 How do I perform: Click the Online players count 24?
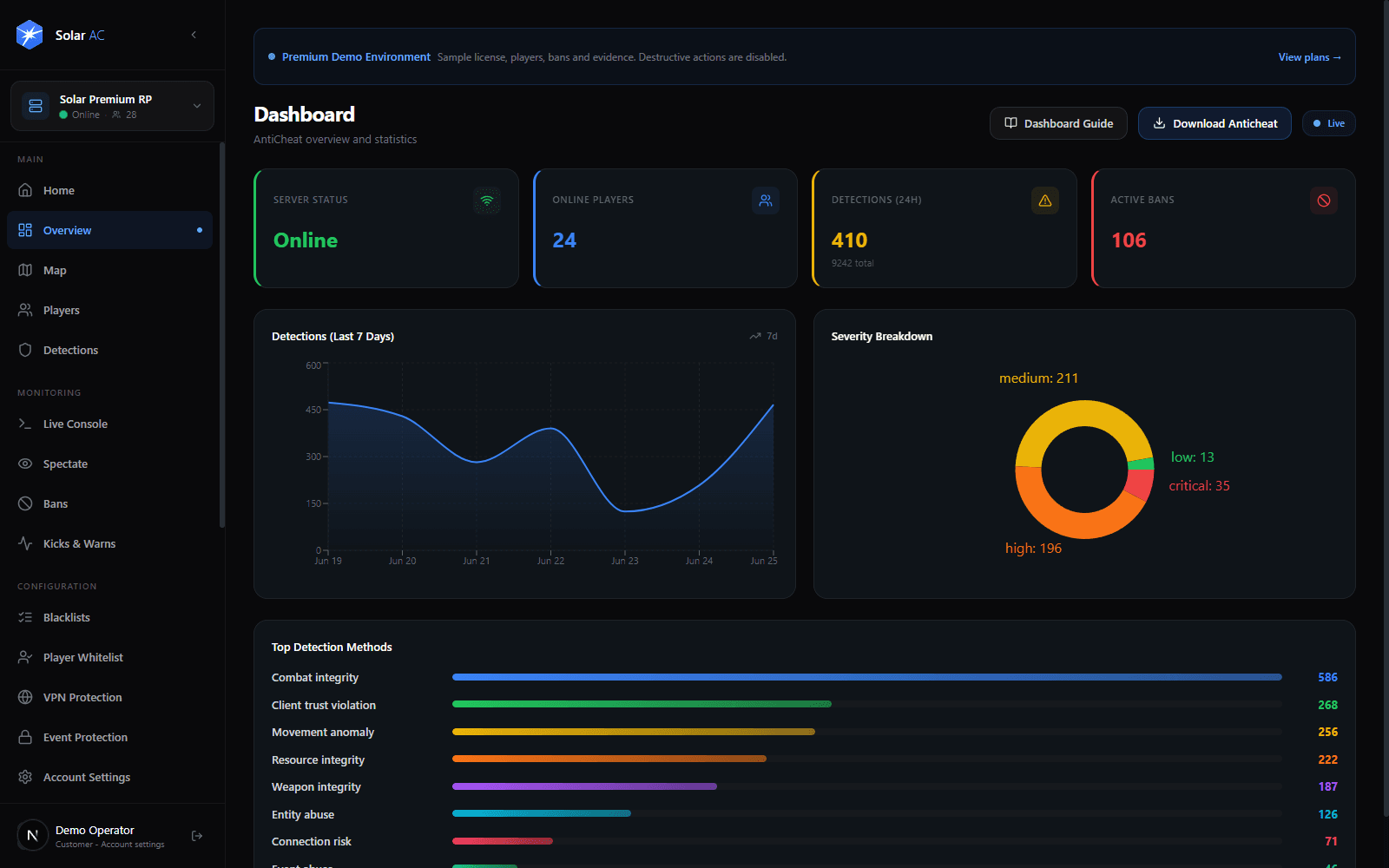click(564, 240)
